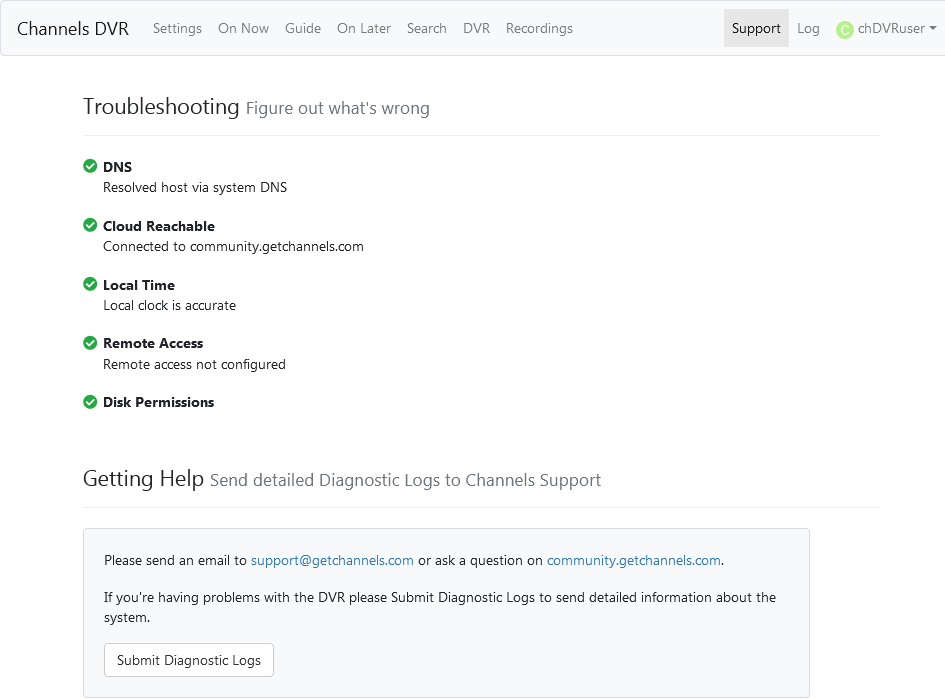Open the Log page

808,28
